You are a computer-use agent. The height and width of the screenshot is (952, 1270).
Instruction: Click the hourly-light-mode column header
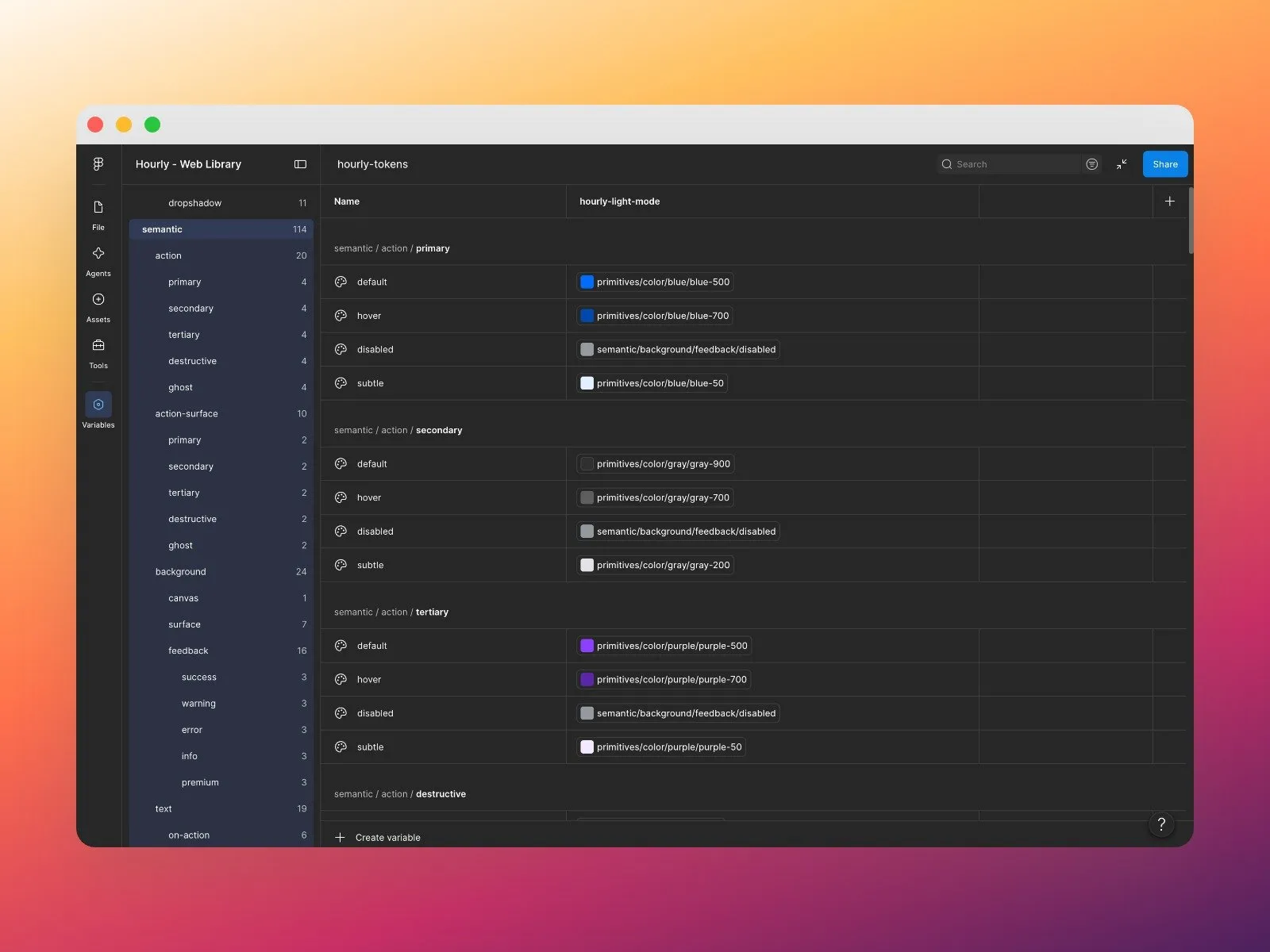pyautogui.click(x=620, y=202)
